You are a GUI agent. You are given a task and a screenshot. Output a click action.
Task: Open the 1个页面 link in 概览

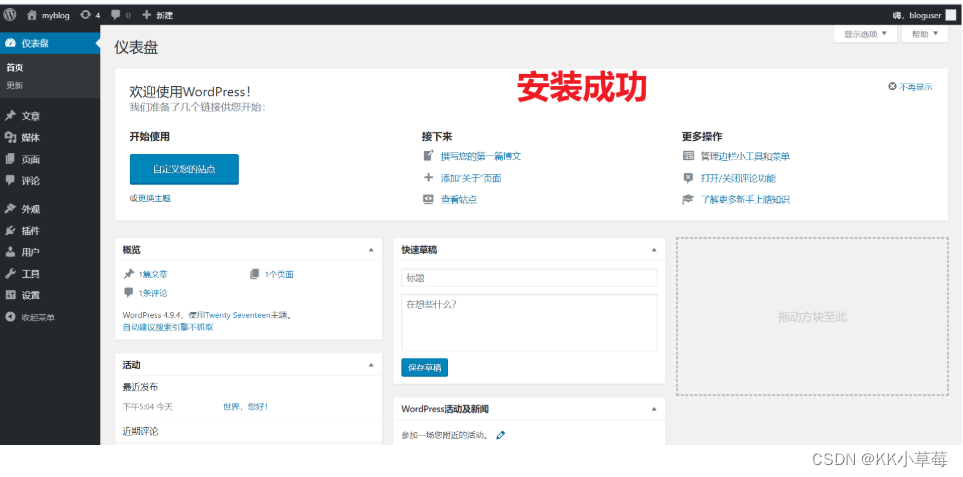click(279, 274)
